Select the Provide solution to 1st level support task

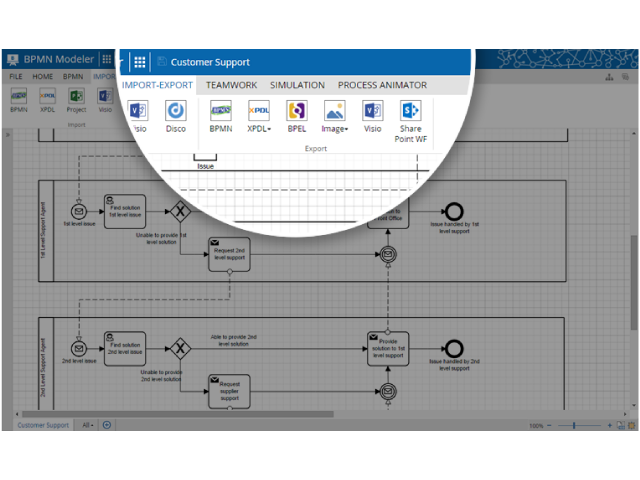point(388,349)
